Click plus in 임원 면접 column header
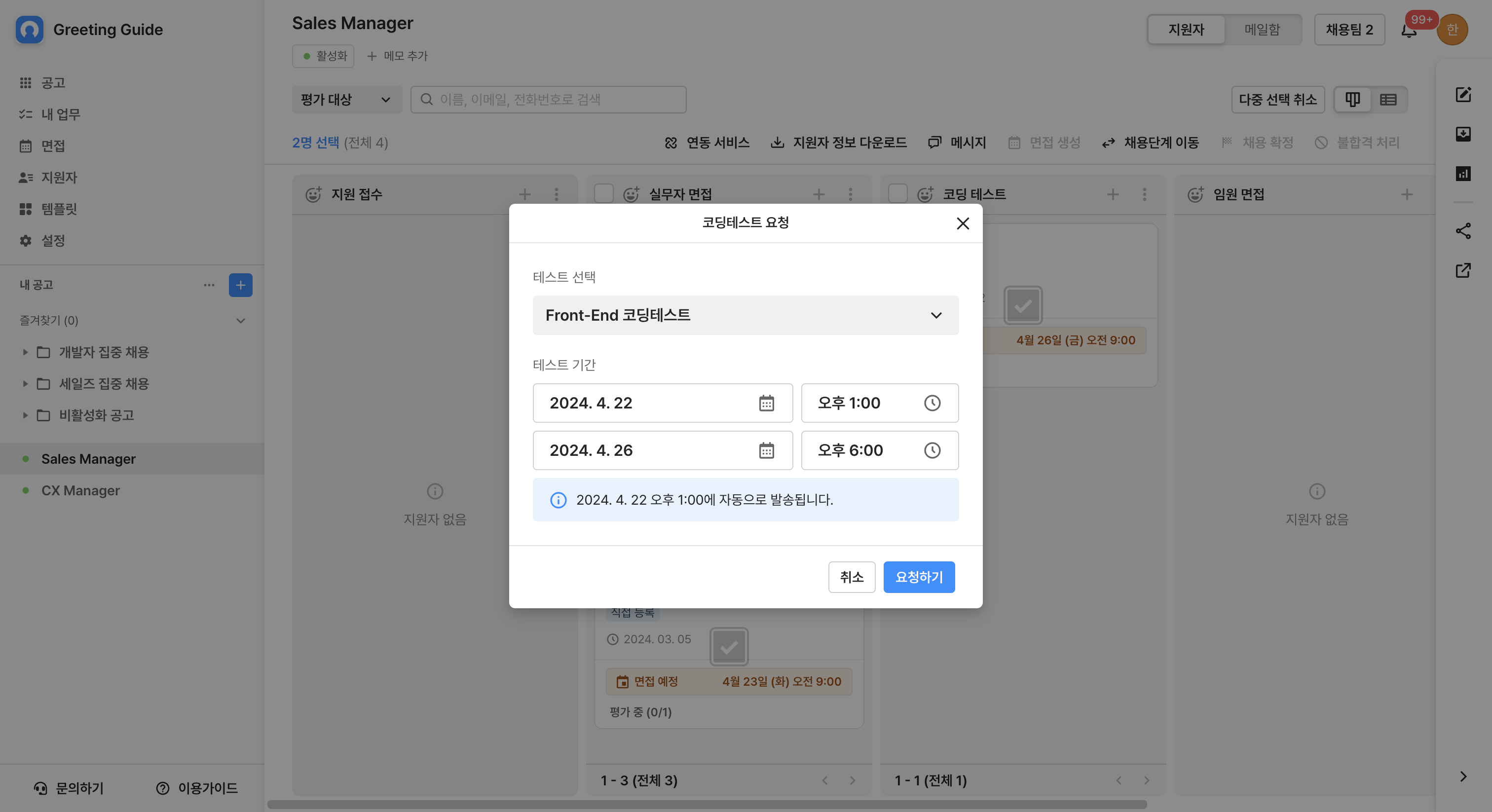This screenshot has height=812, width=1492. point(1407,194)
